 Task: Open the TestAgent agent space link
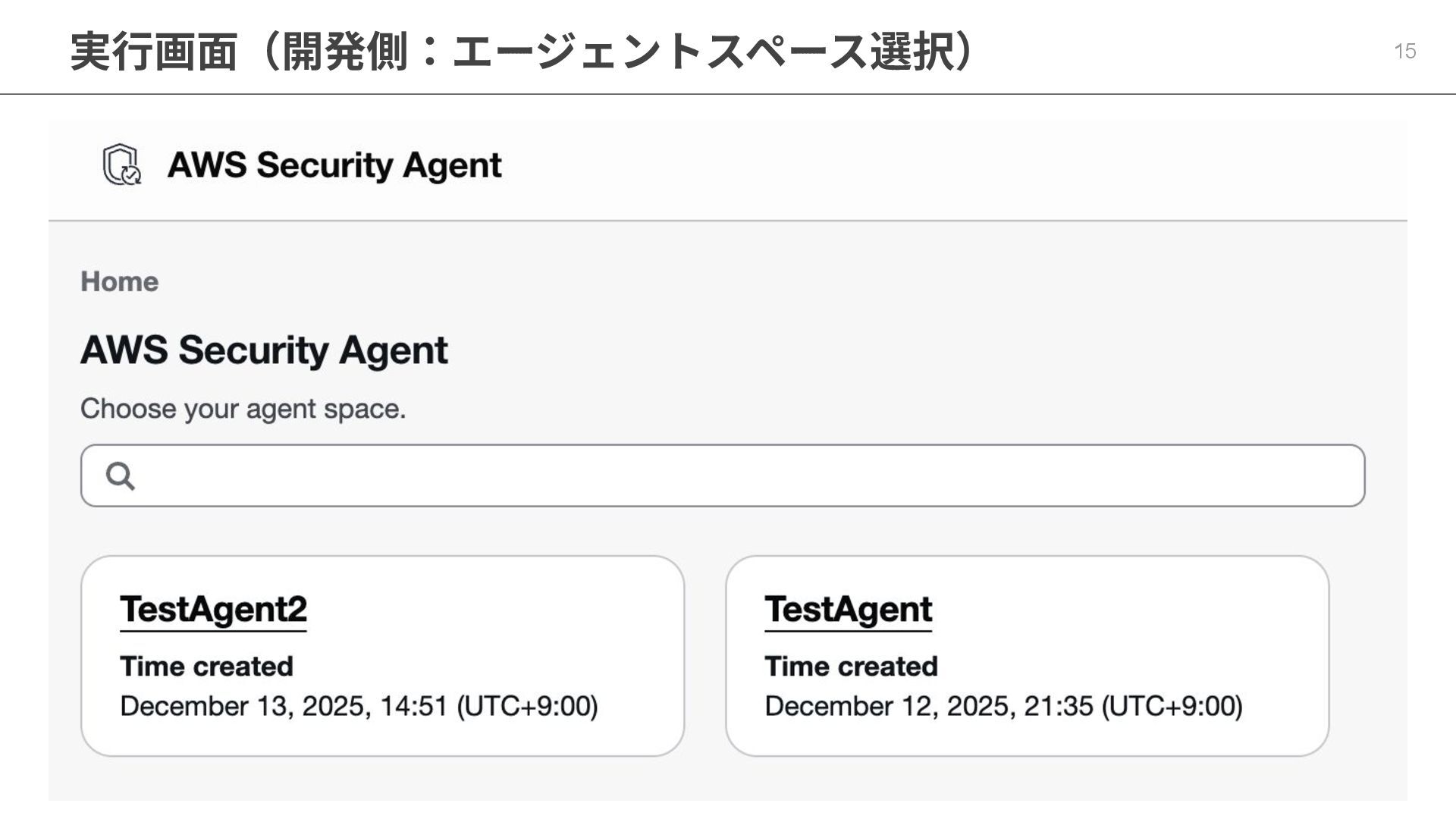[x=848, y=610]
